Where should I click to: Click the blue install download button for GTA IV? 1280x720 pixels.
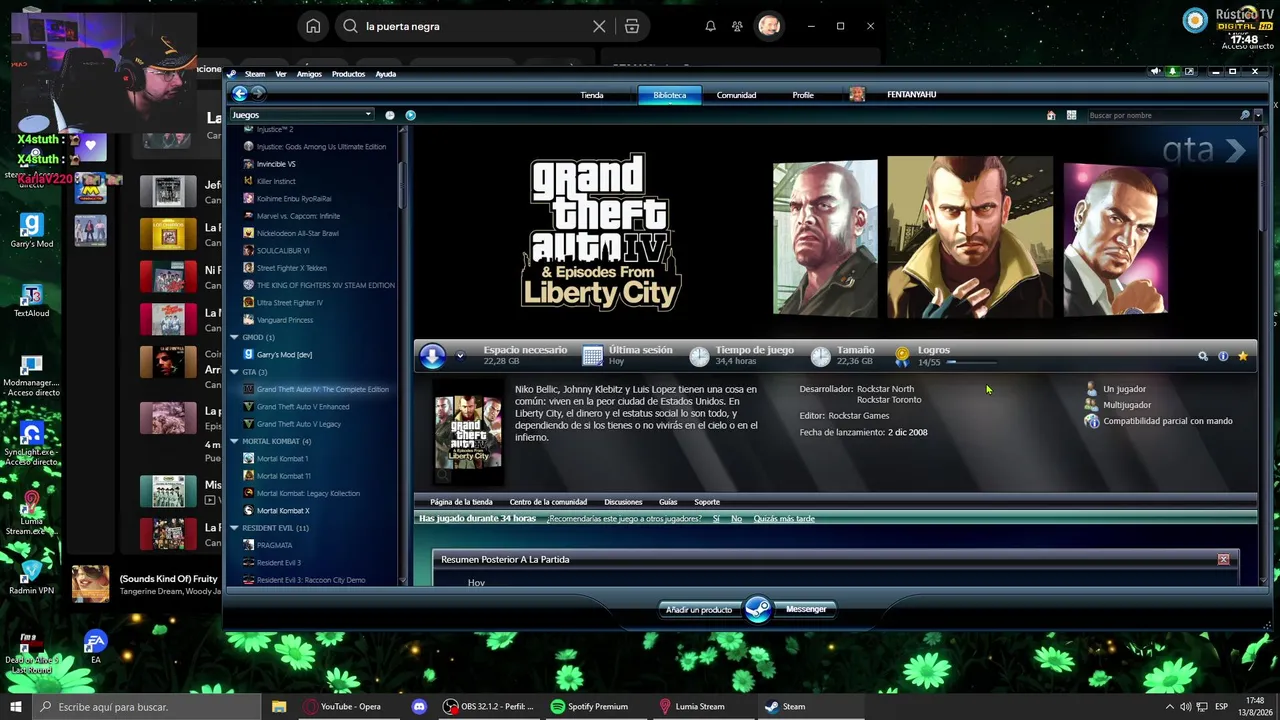432,356
